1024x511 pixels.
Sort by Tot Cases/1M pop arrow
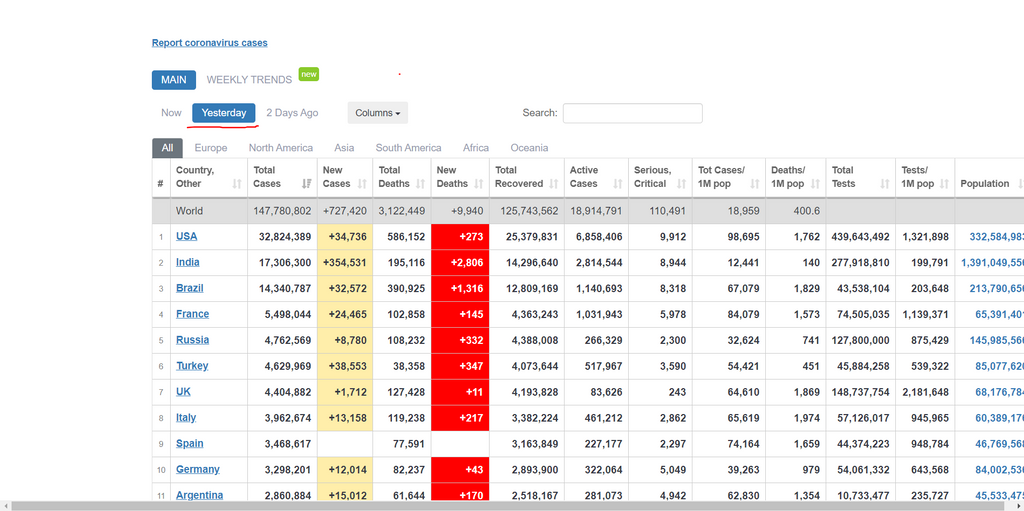coord(755,184)
